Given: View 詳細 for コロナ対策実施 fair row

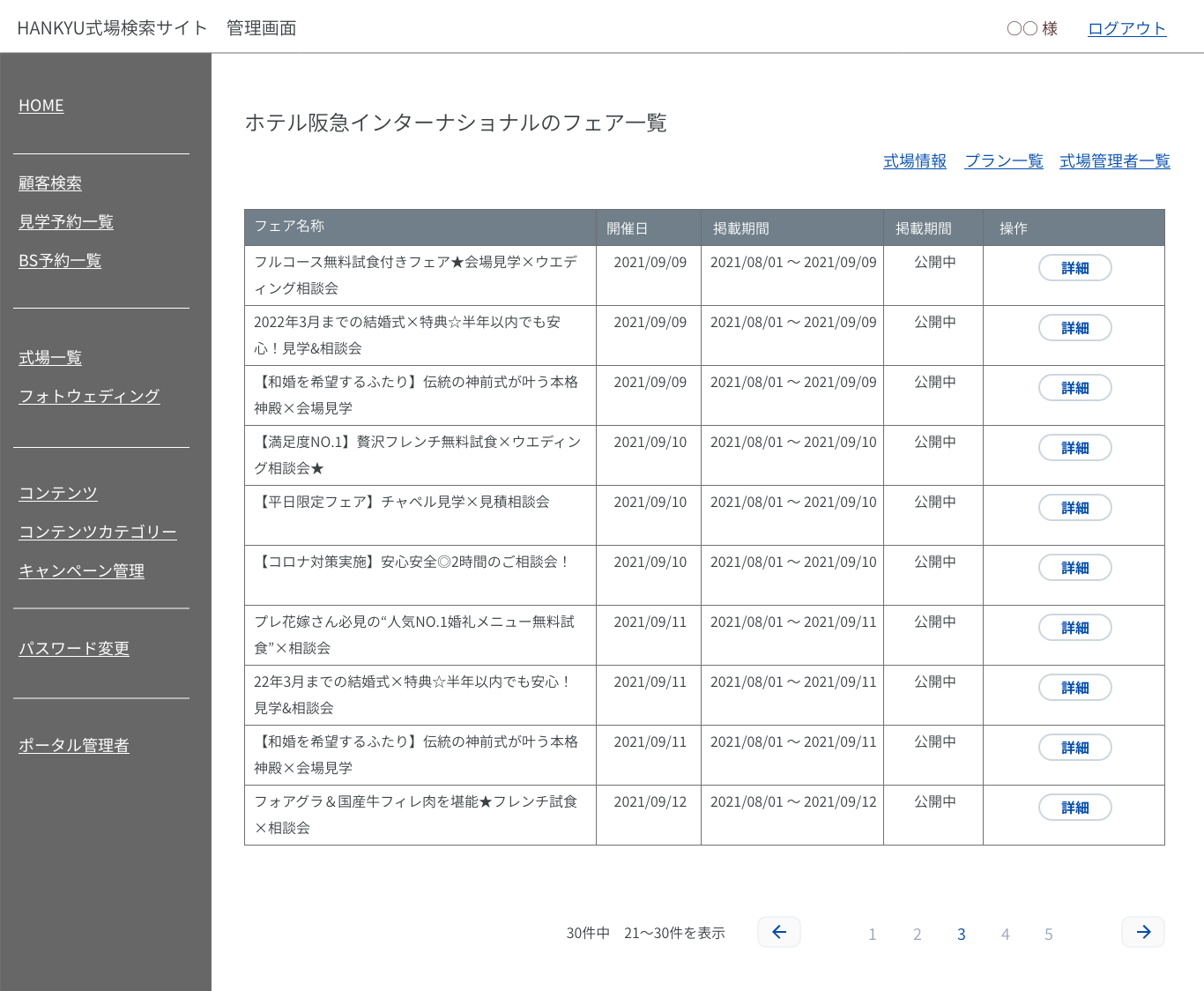Looking at the screenshot, I should (x=1074, y=568).
